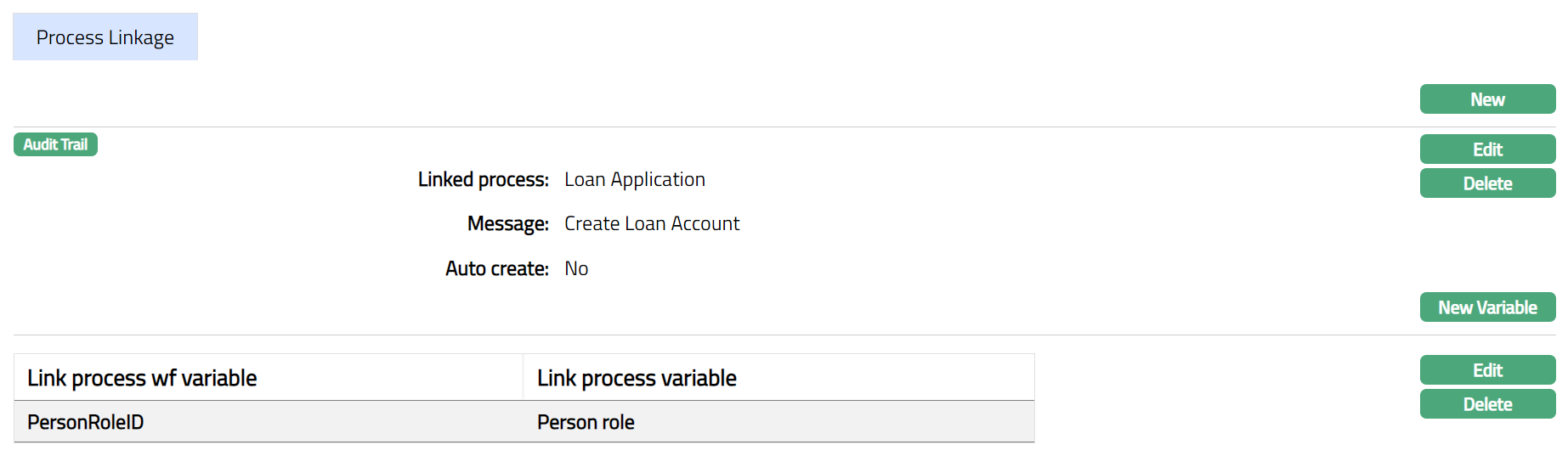Delete the Loan Application linked process
This screenshot has height=456, width=1568.
tap(1486, 183)
